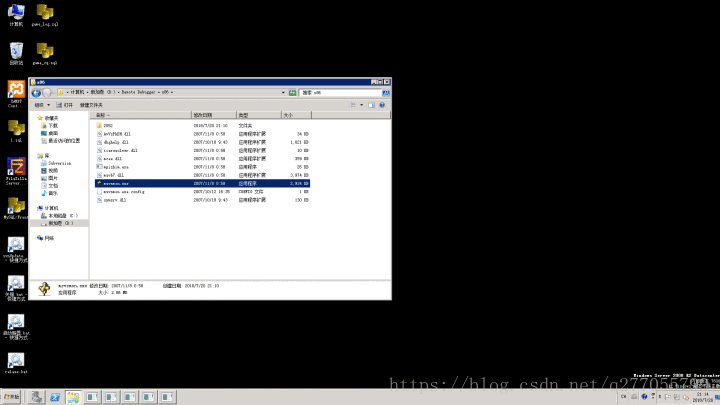The height and width of the screenshot is (405, 720).
Task: Sort by the 修改日期 (Date modified) column header
Action: point(214,115)
